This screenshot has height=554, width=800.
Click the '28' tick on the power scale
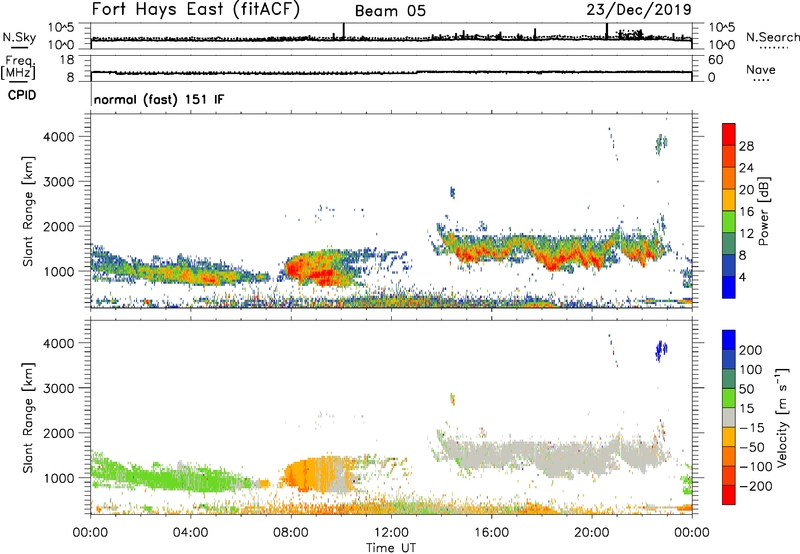(746, 146)
